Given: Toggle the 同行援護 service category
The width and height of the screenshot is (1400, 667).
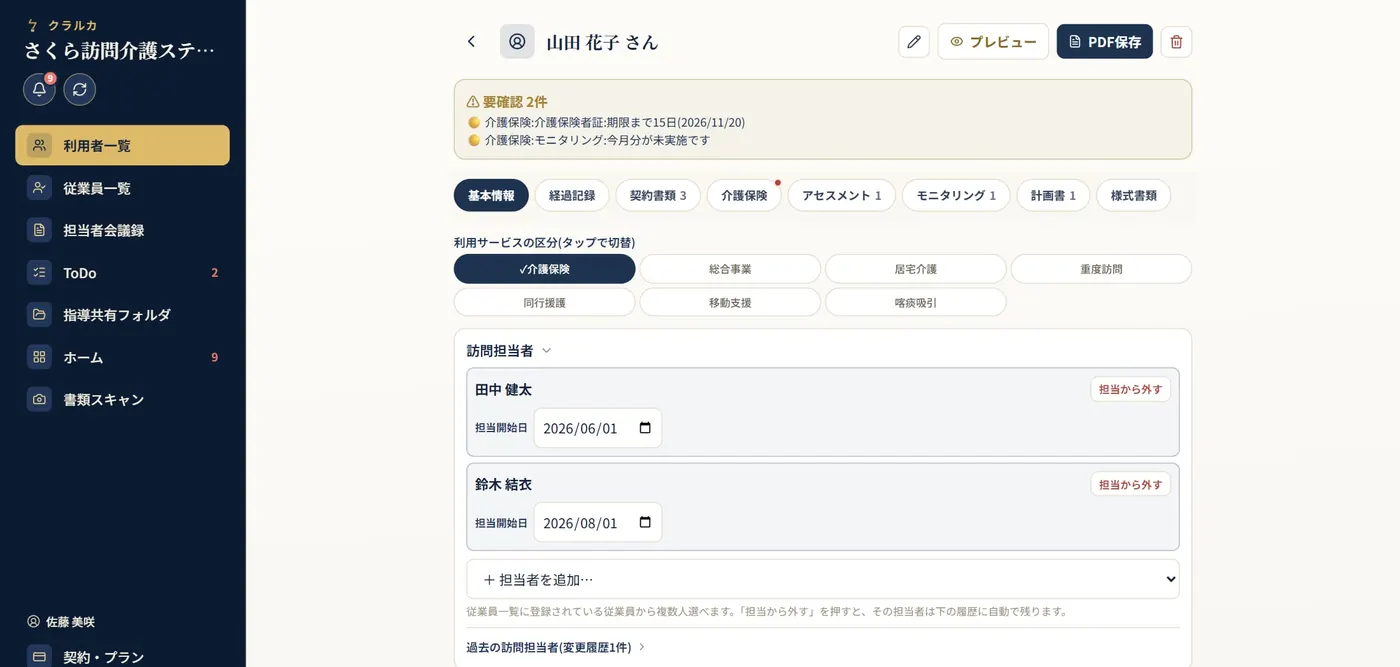Looking at the screenshot, I should (544, 302).
